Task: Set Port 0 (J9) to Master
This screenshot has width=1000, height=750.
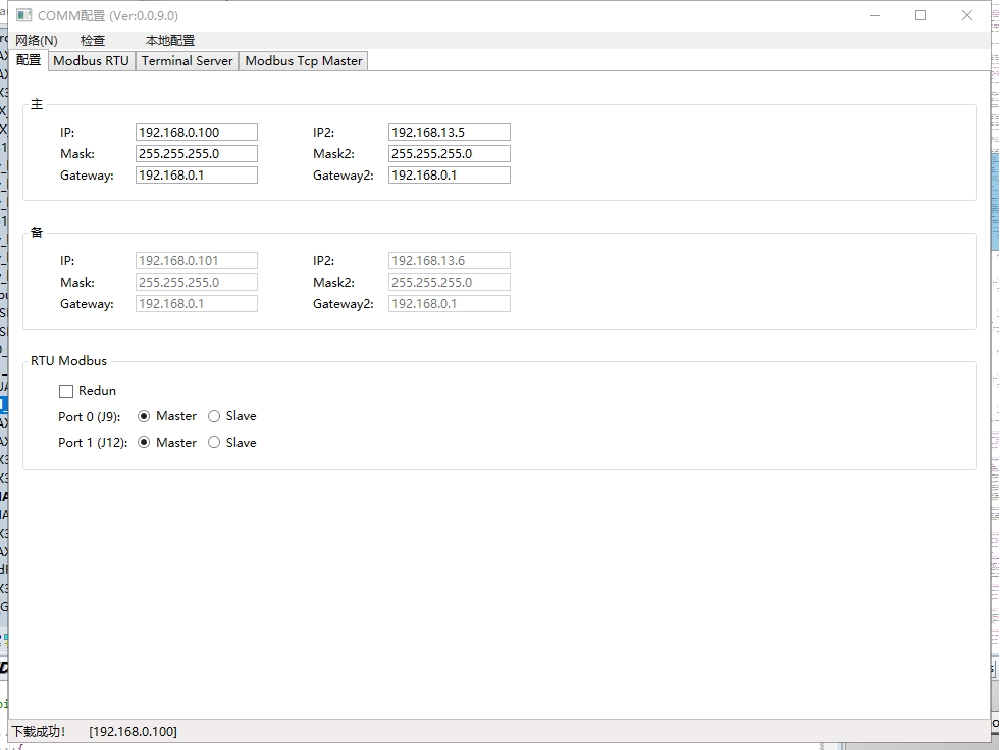Action: click(144, 416)
